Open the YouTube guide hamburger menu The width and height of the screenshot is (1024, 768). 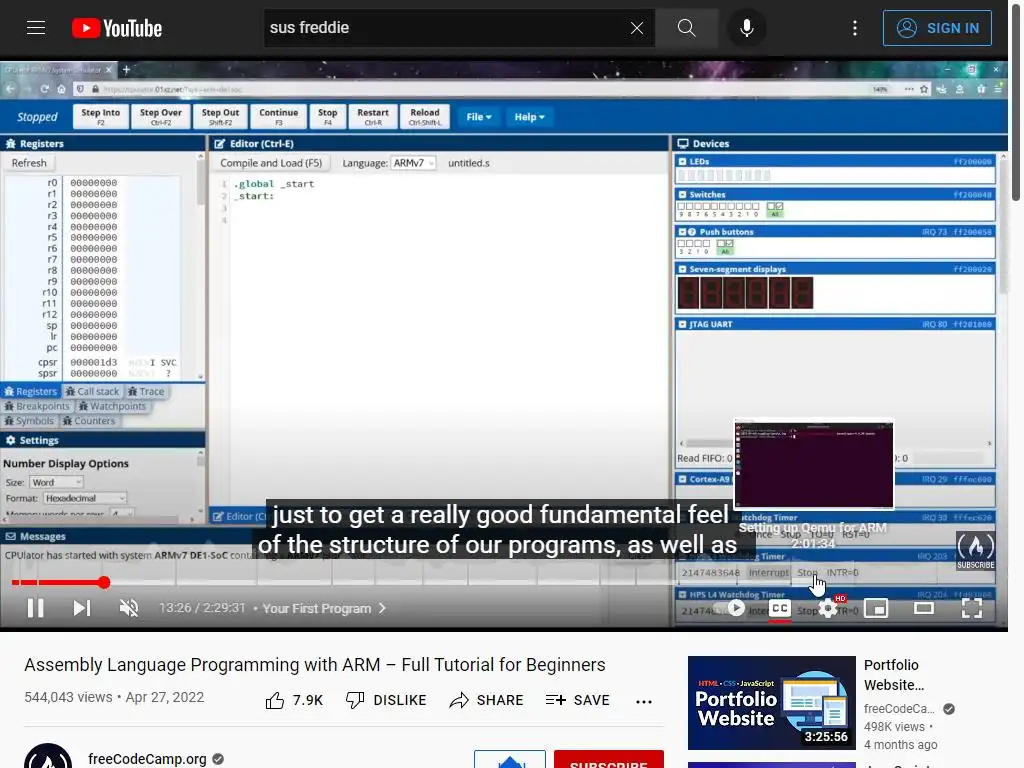pyautogui.click(x=36, y=28)
